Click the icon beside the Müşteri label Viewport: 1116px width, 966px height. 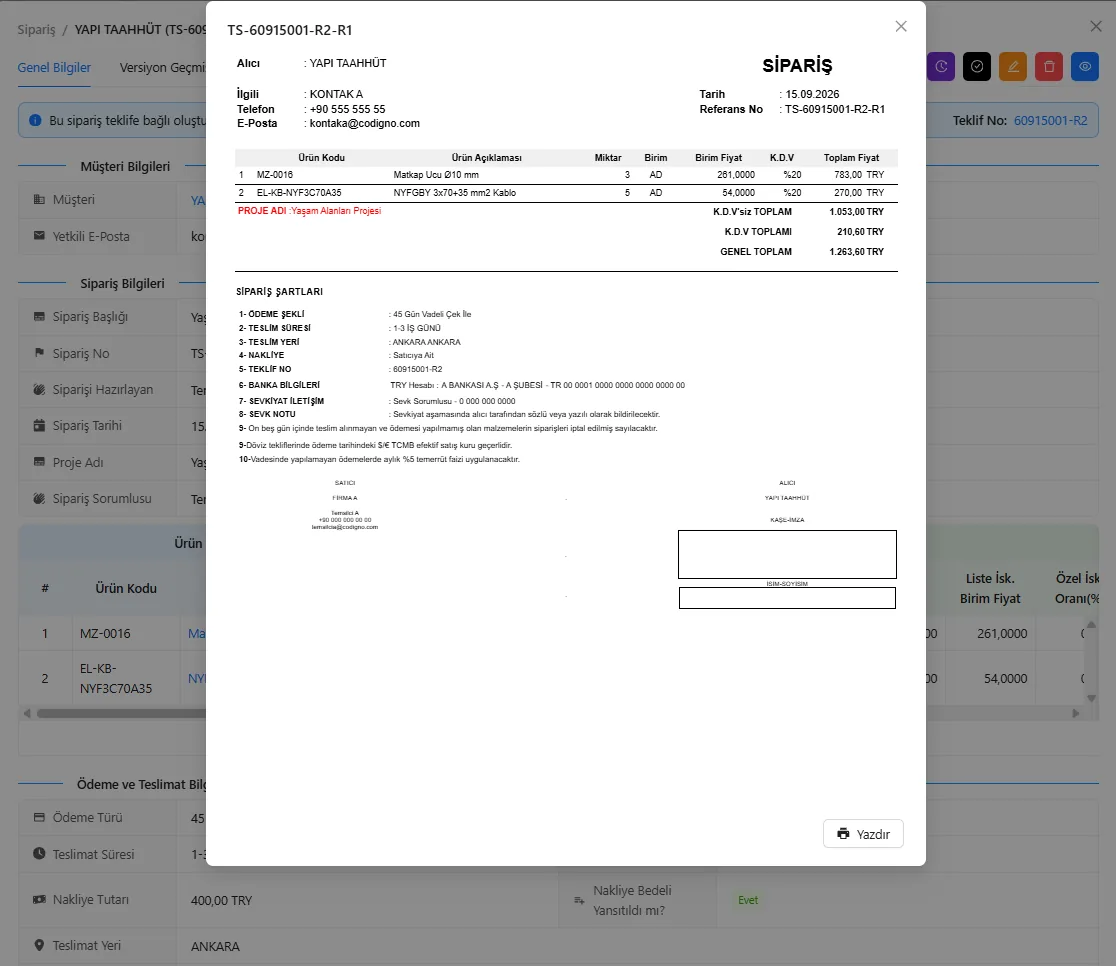pos(39,199)
